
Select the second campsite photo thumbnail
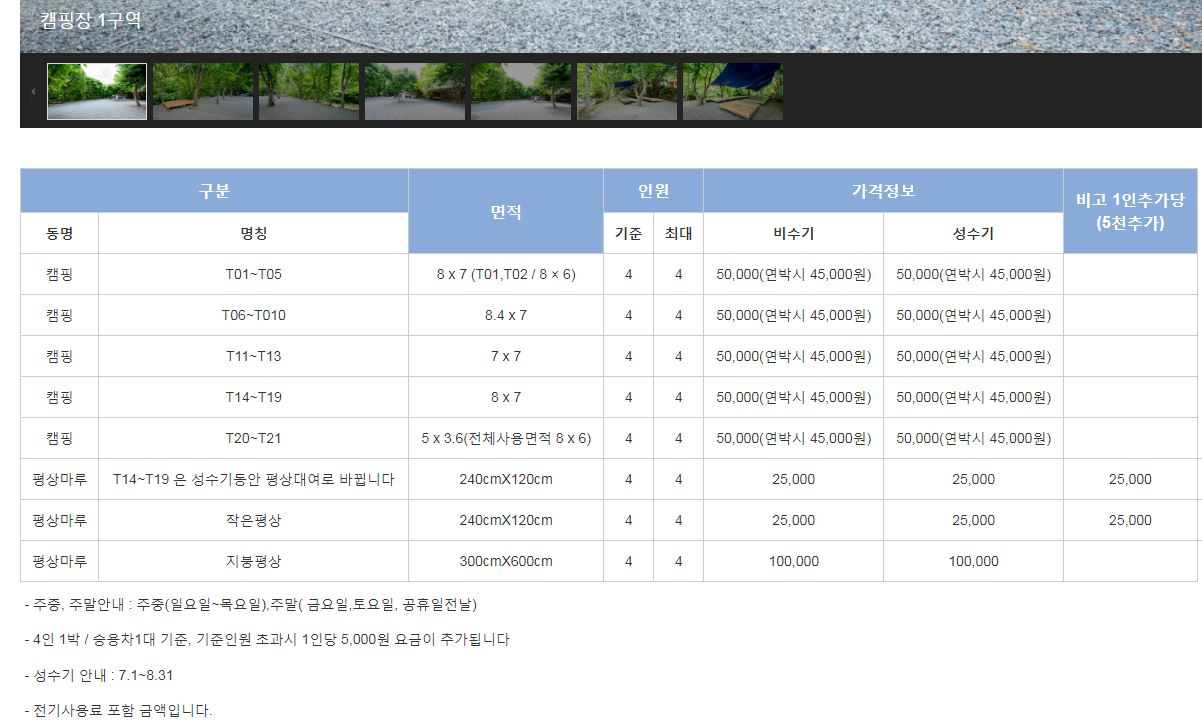click(203, 92)
